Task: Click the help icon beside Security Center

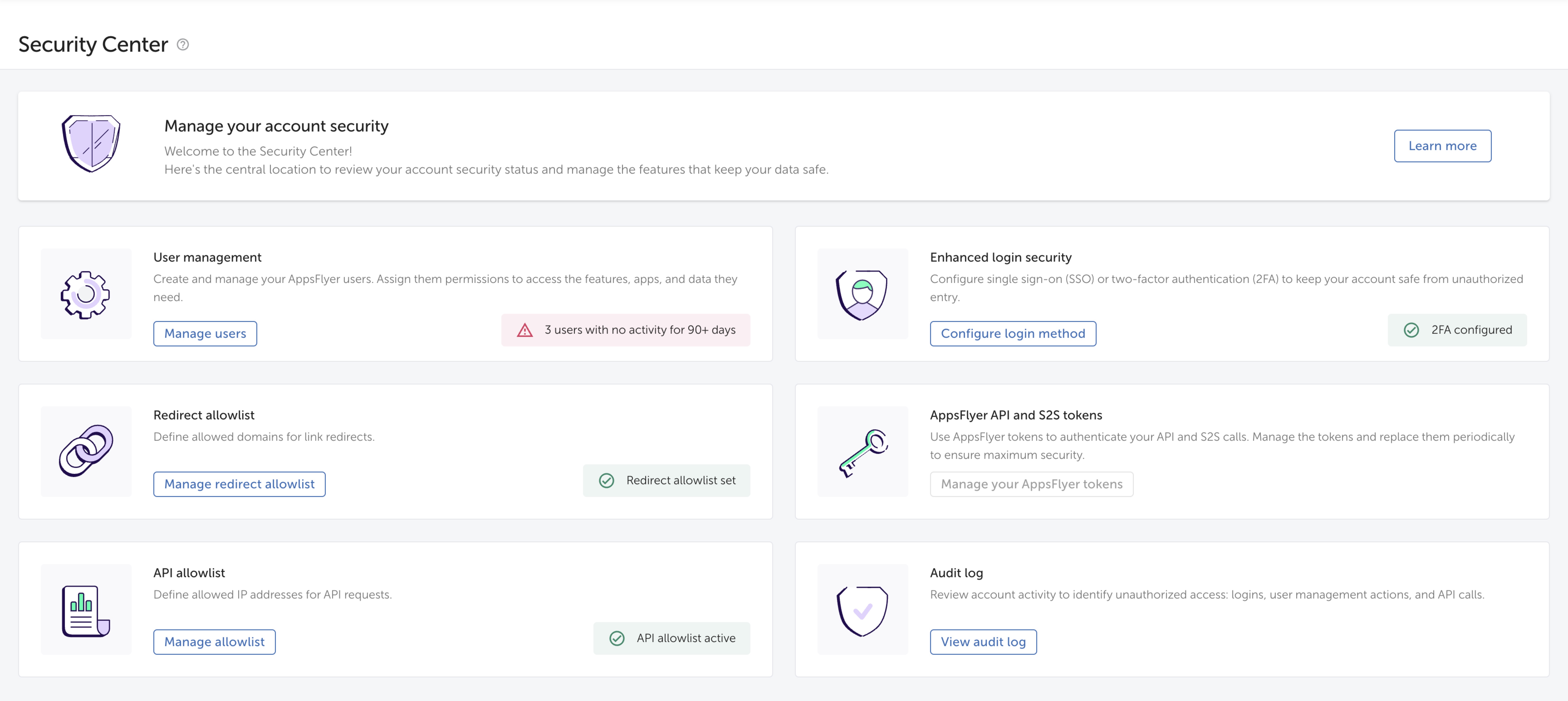Action: [183, 44]
